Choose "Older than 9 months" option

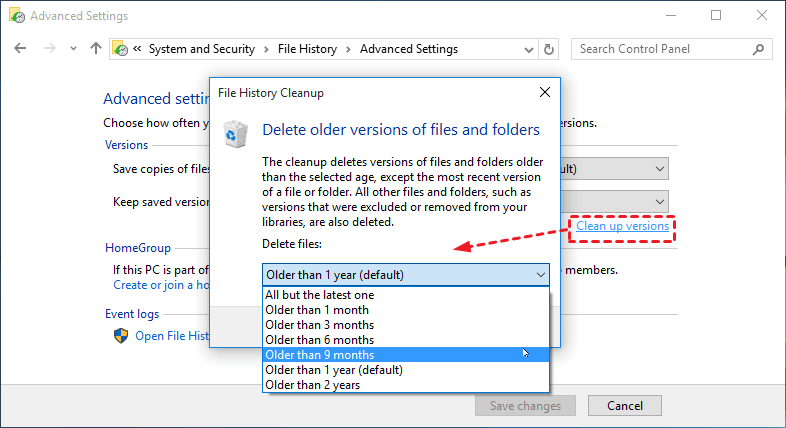pos(320,355)
